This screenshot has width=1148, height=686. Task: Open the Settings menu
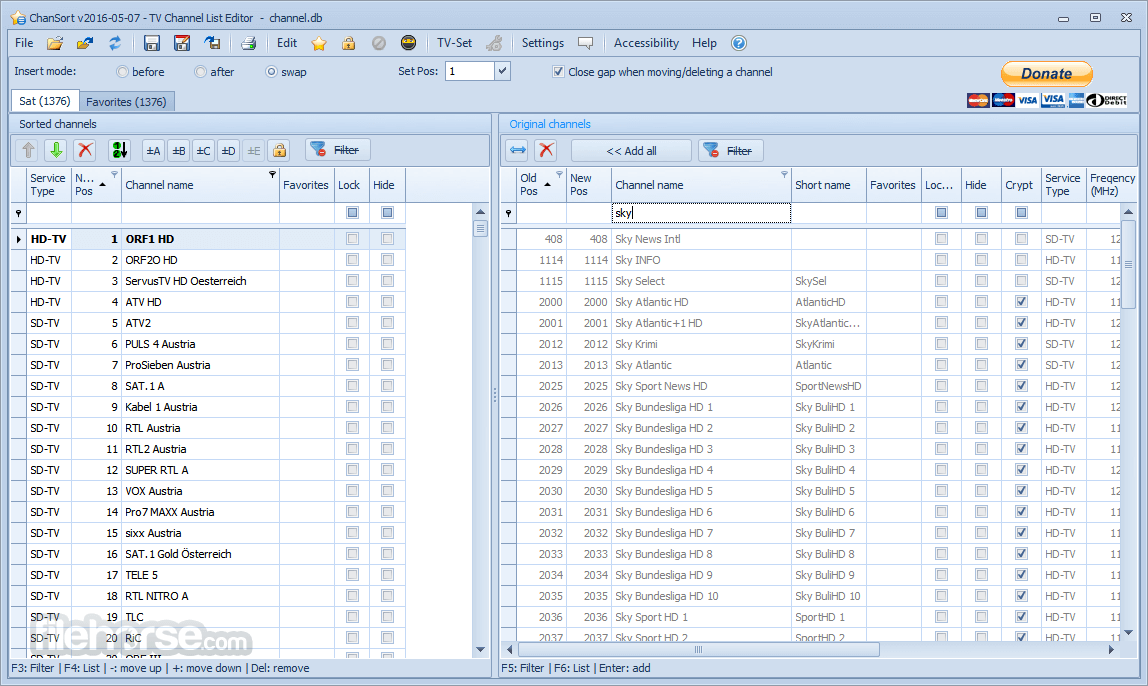543,43
